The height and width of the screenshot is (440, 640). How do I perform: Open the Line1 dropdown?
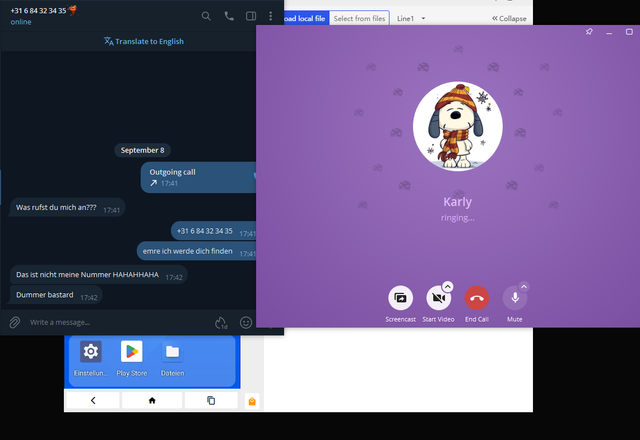[411, 18]
